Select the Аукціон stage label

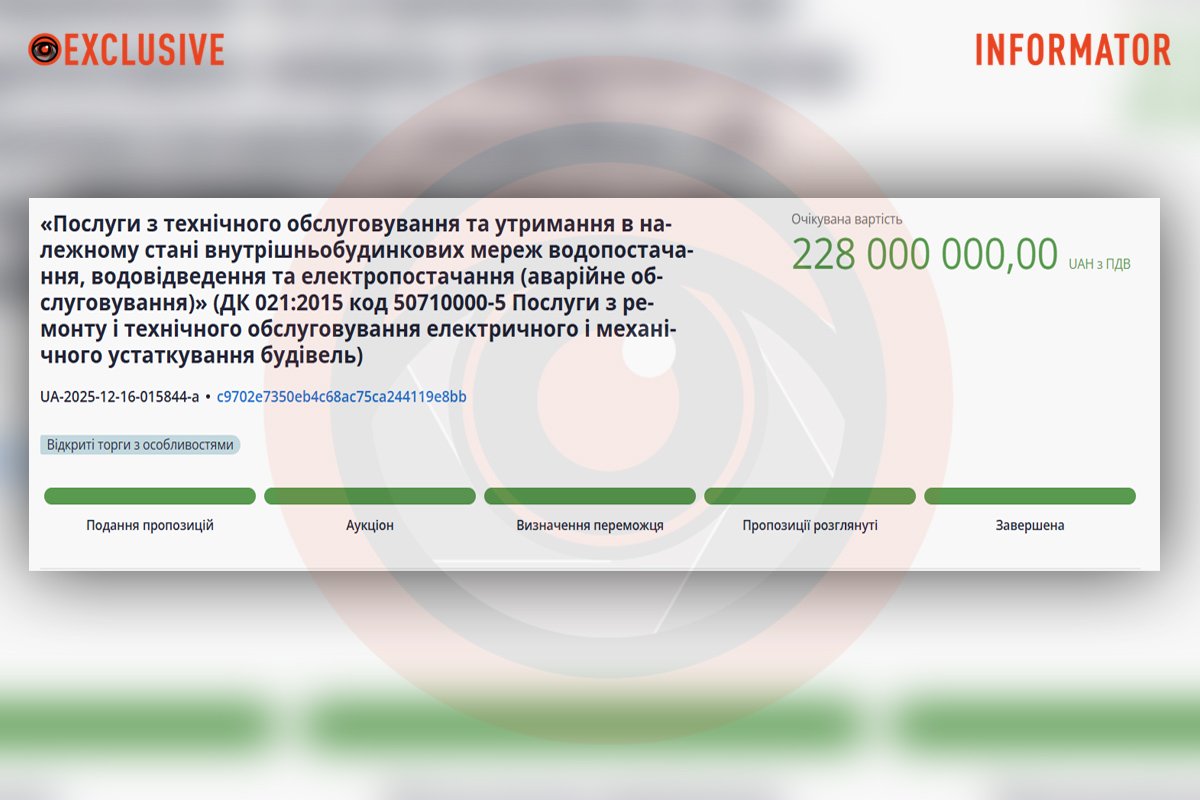(370, 525)
